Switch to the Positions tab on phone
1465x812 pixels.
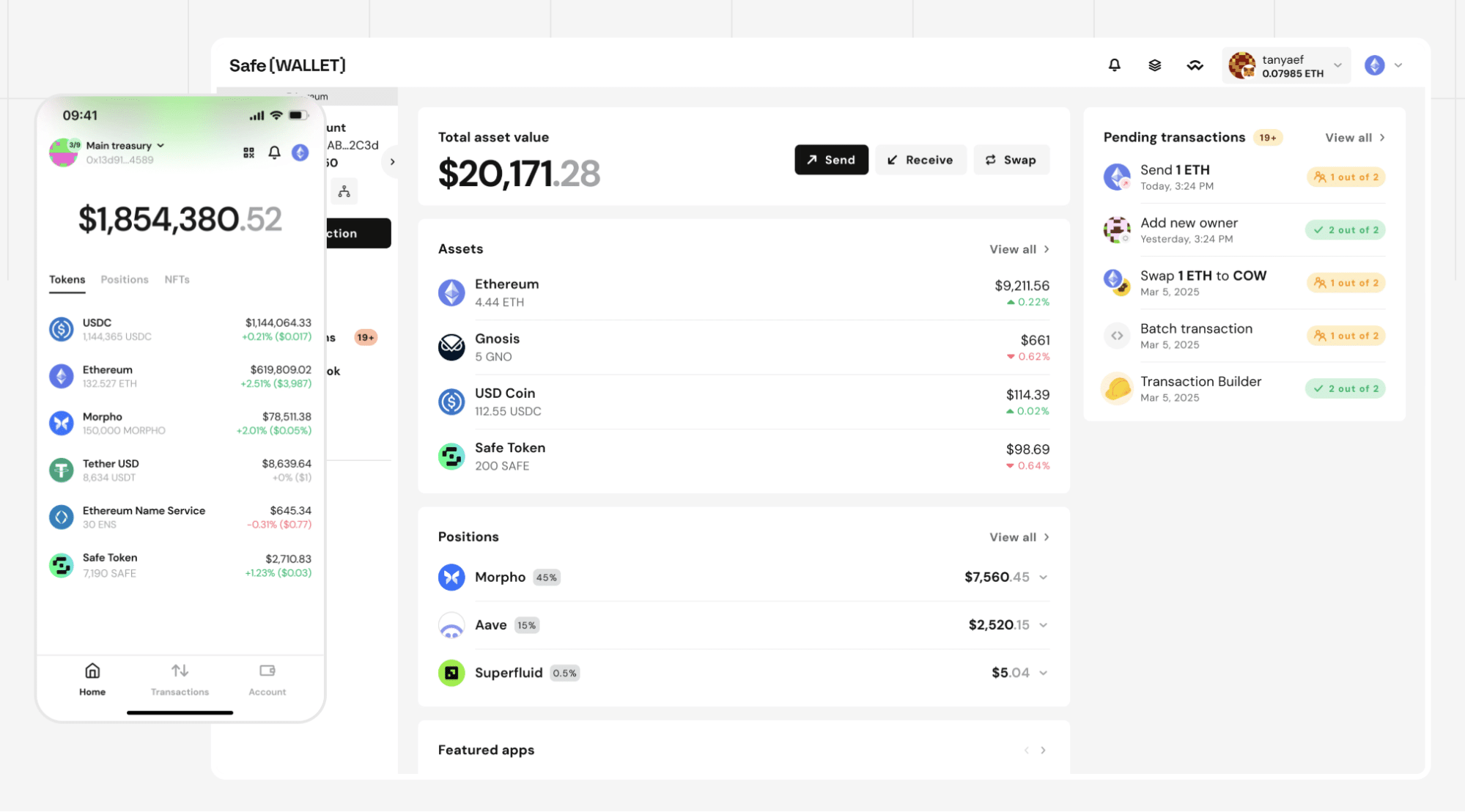[x=125, y=280]
